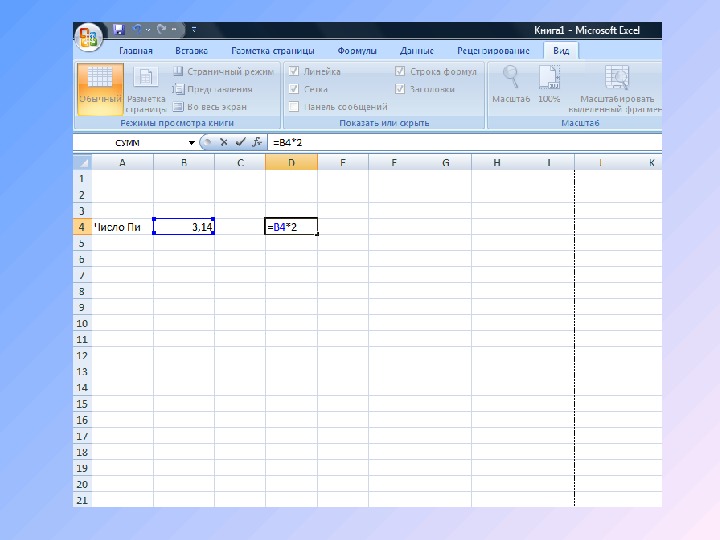The image size is (720, 540).
Task: Select row 21 header
Action: click(82, 500)
